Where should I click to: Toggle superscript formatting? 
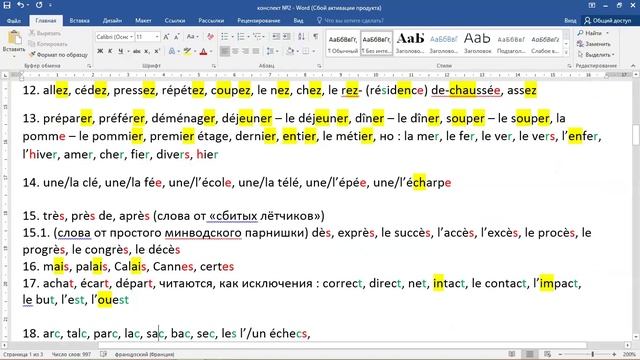tap(157, 51)
